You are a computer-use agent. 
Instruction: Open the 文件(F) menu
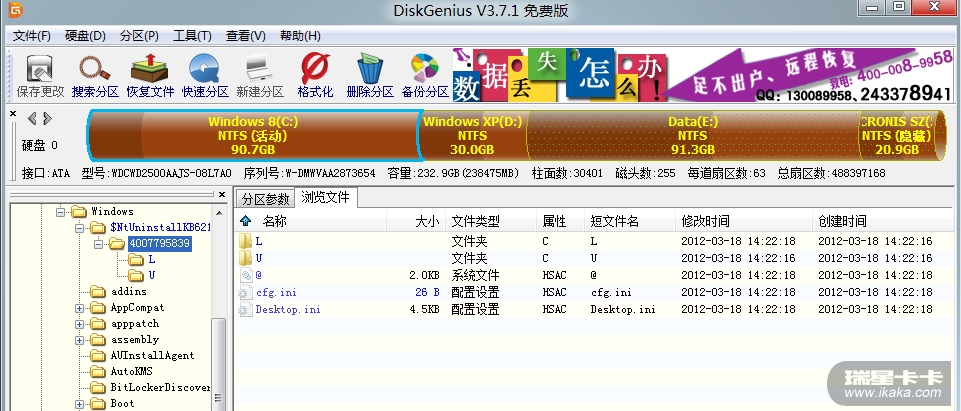click(x=32, y=36)
